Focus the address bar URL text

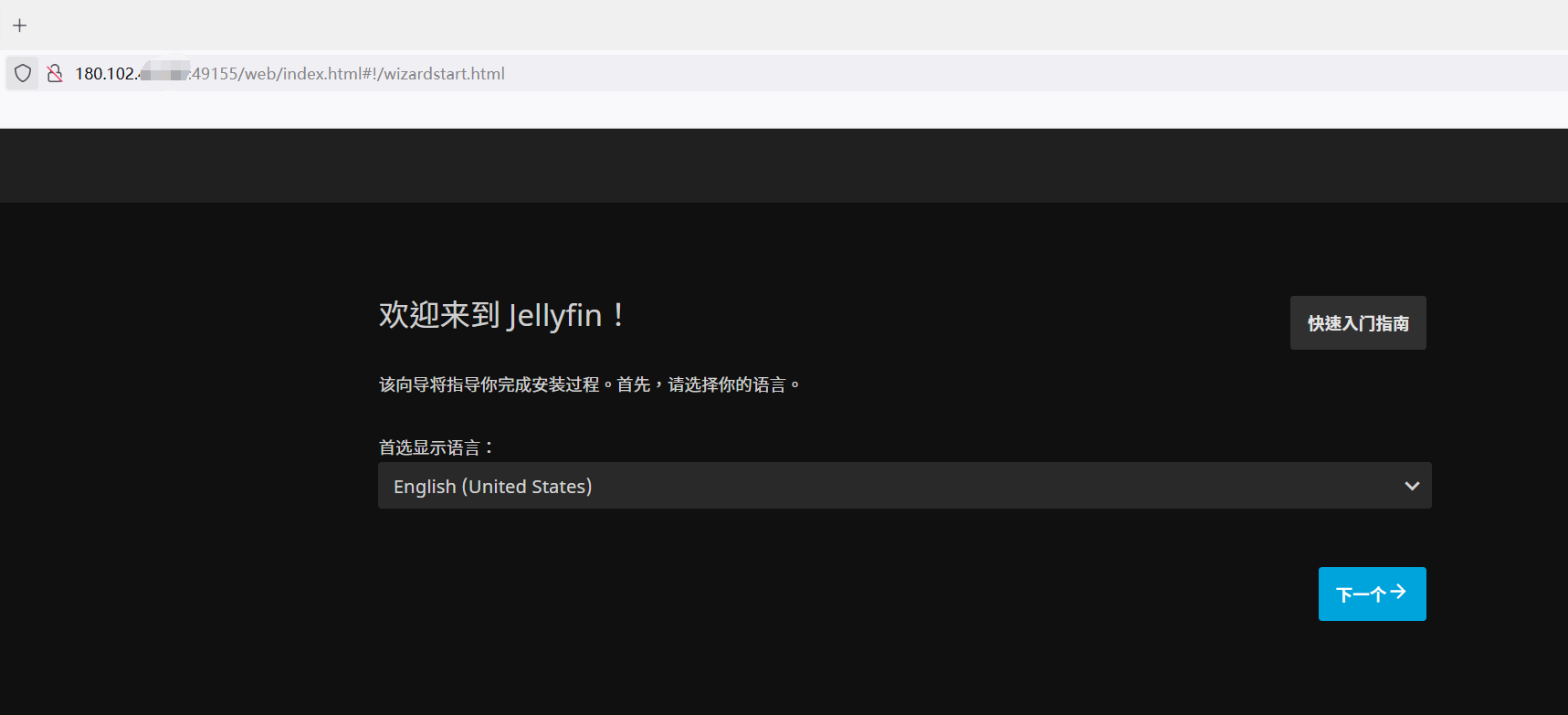(x=289, y=74)
